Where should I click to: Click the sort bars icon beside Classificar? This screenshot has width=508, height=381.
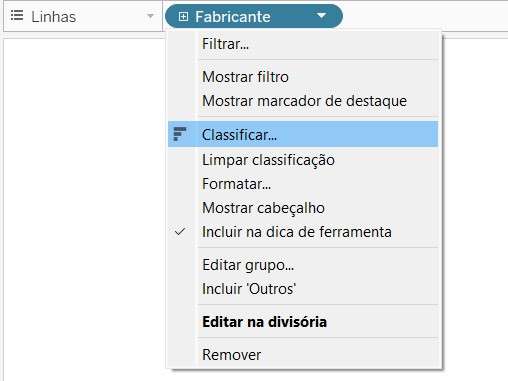tap(180, 134)
